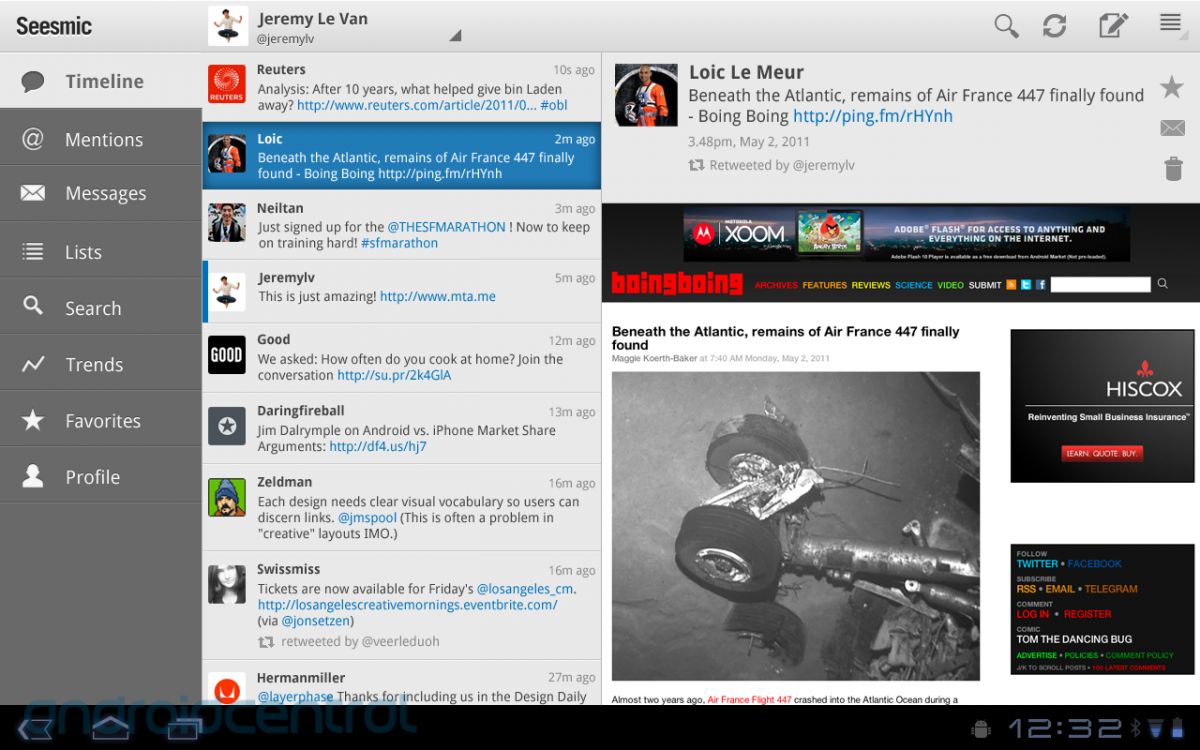Screen dimensions: 1200x750
Task: Click the boingboing search input field
Action: pos(1100,284)
